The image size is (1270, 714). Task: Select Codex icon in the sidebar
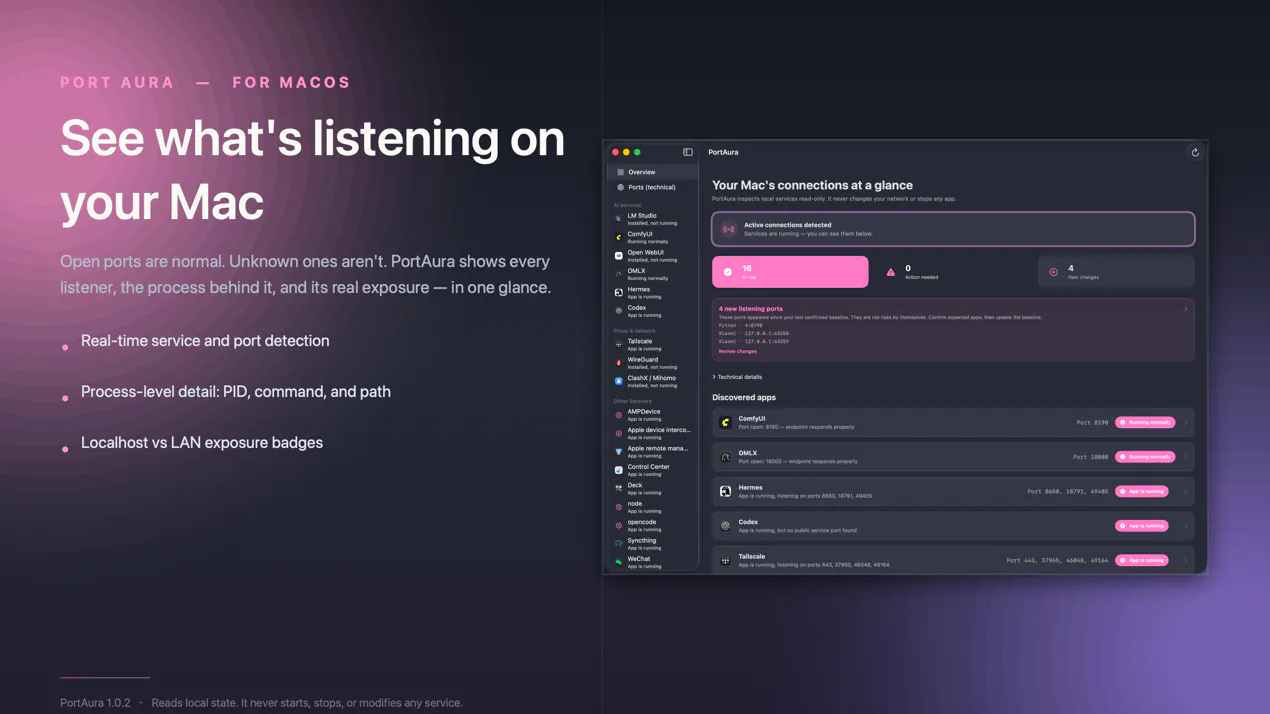pos(619,311)
